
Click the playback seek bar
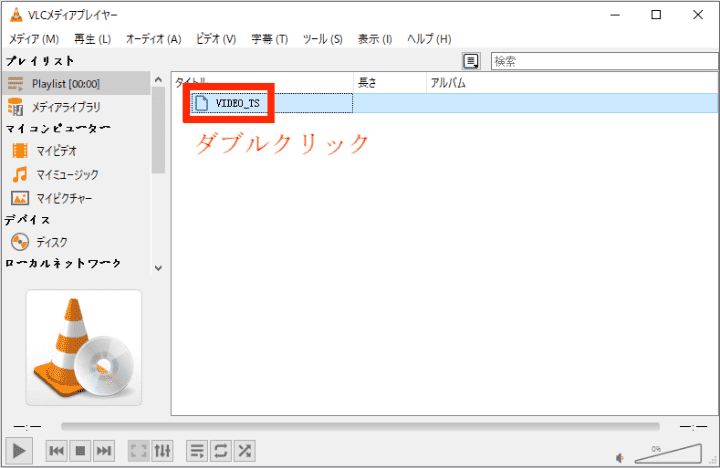tap(360, 427)
